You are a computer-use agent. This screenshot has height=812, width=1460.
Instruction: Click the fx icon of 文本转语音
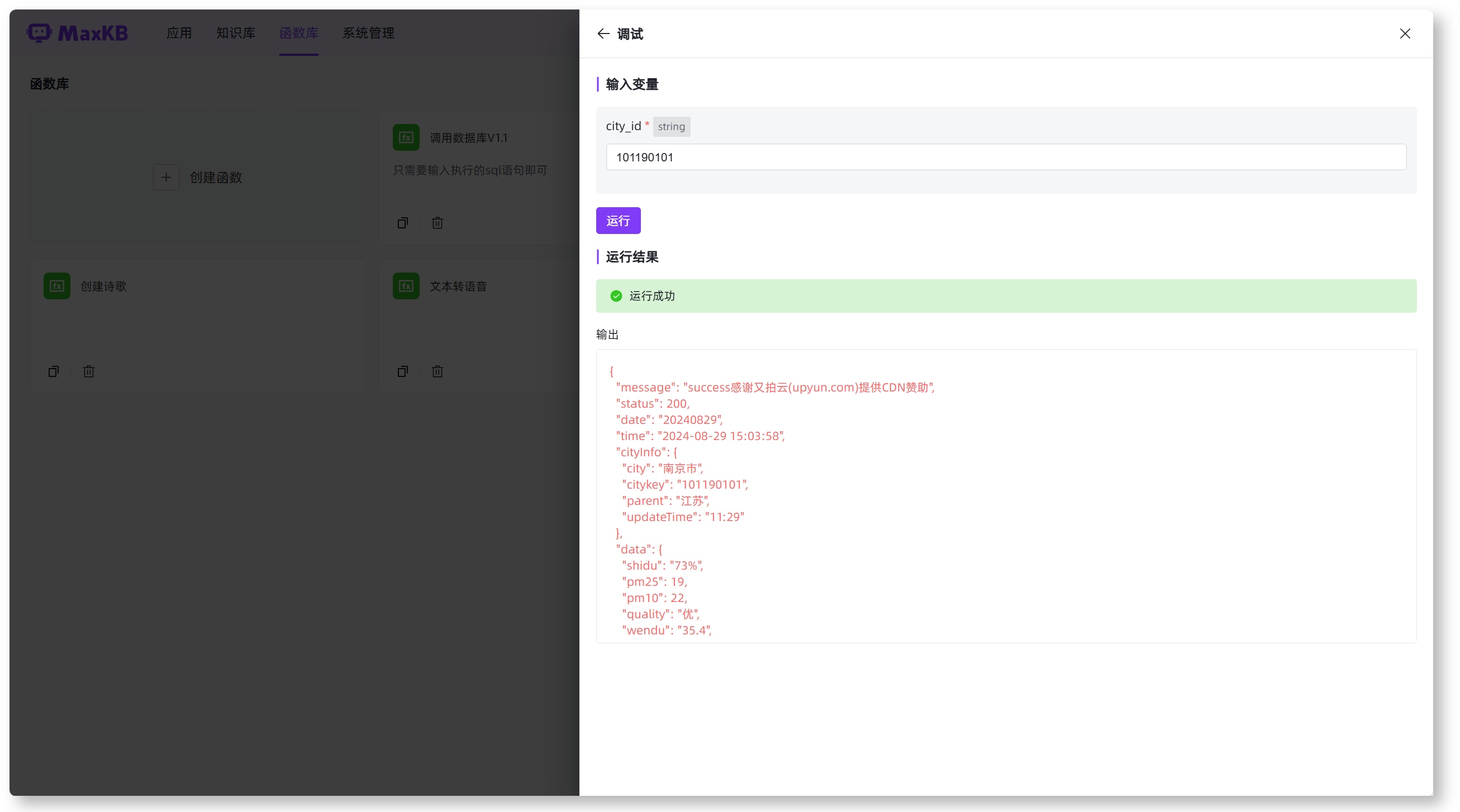(406, 285)
